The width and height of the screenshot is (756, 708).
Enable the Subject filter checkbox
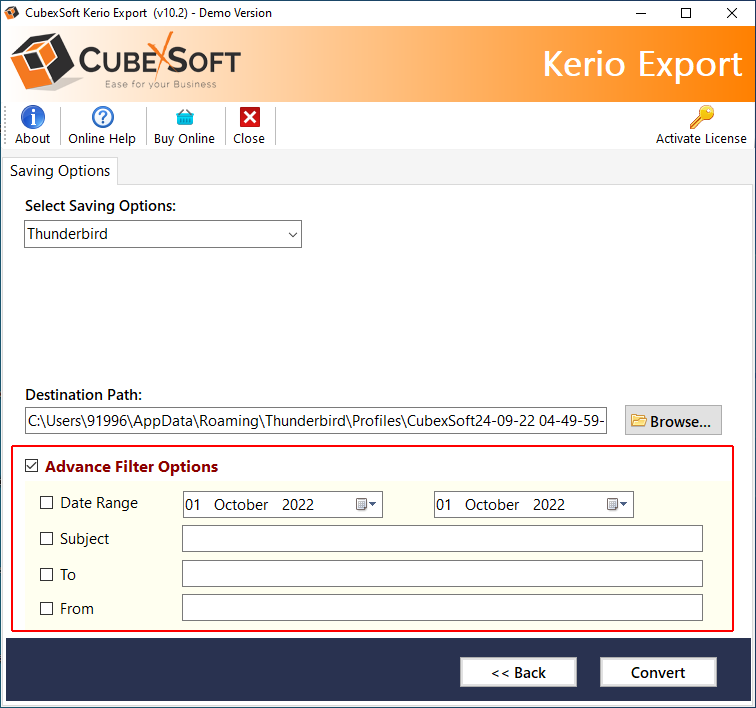point(46,538)
